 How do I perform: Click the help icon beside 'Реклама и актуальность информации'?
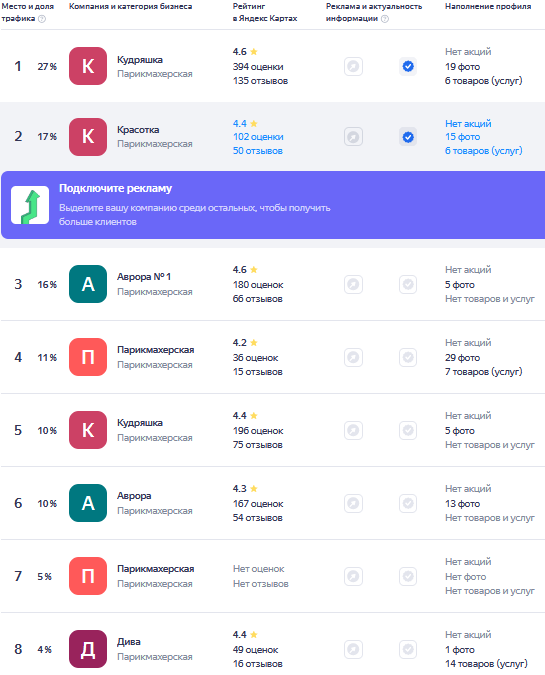(385, 19)
